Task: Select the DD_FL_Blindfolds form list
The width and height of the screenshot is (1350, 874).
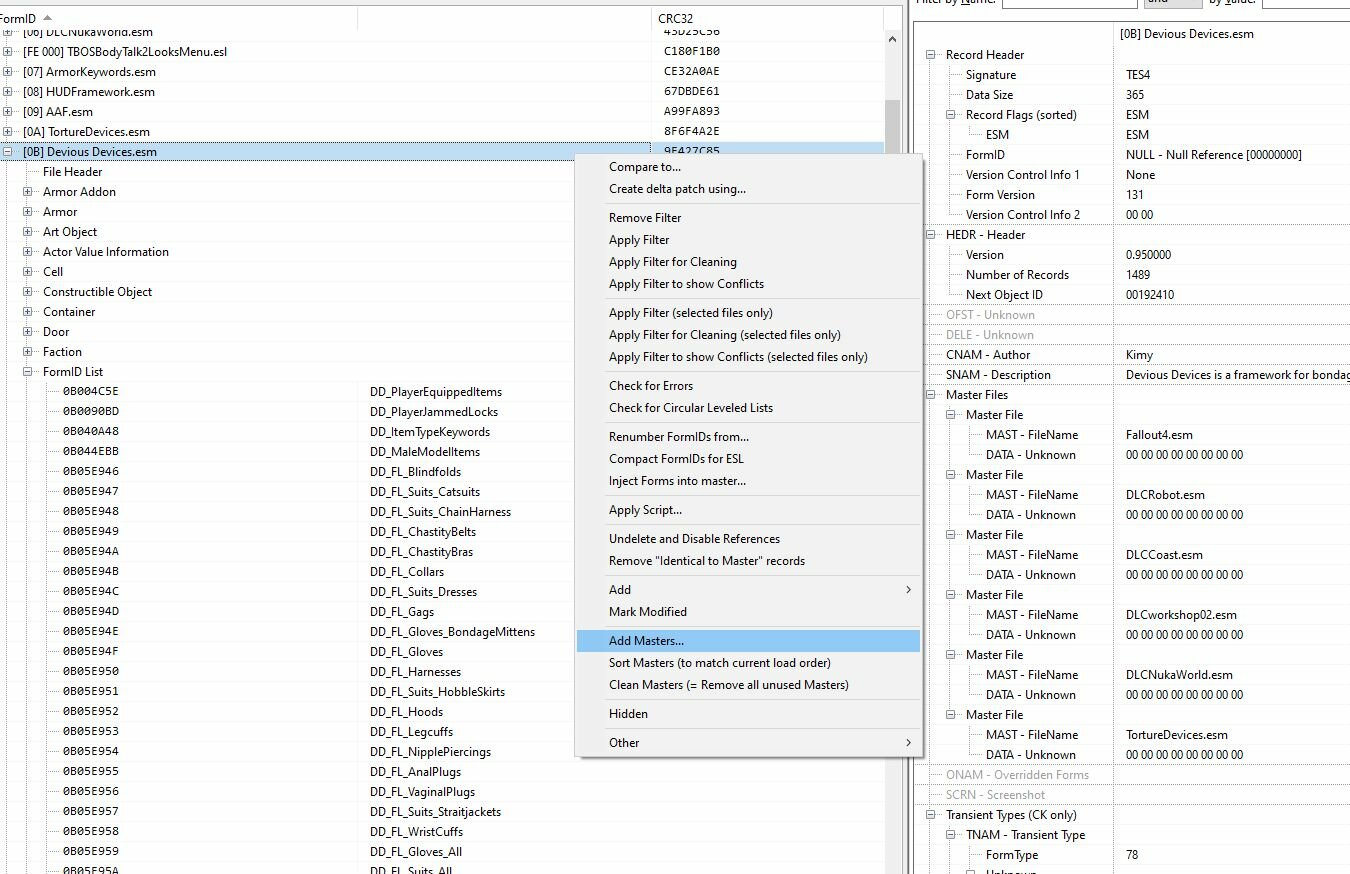Action: click(x=416, y=472)
